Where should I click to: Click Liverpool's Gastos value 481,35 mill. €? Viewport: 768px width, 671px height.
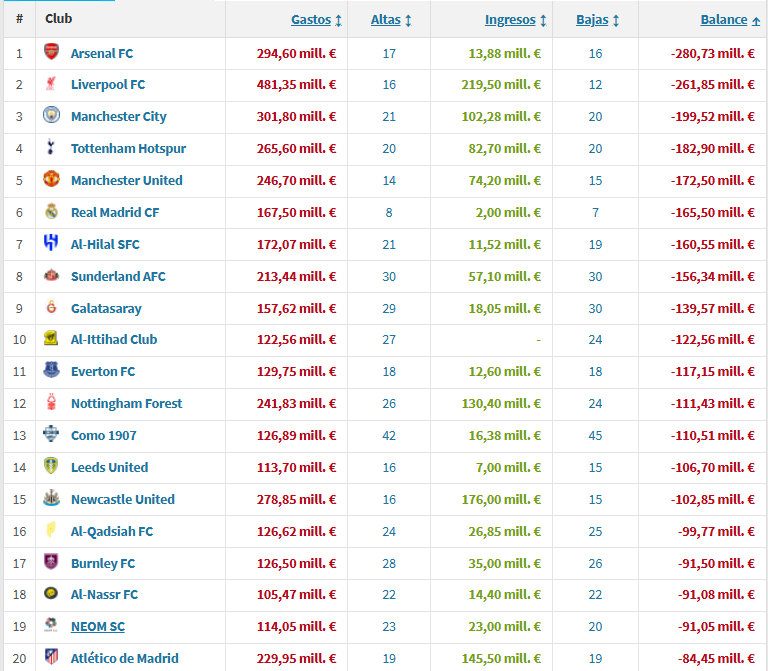(x=296, y=85)
